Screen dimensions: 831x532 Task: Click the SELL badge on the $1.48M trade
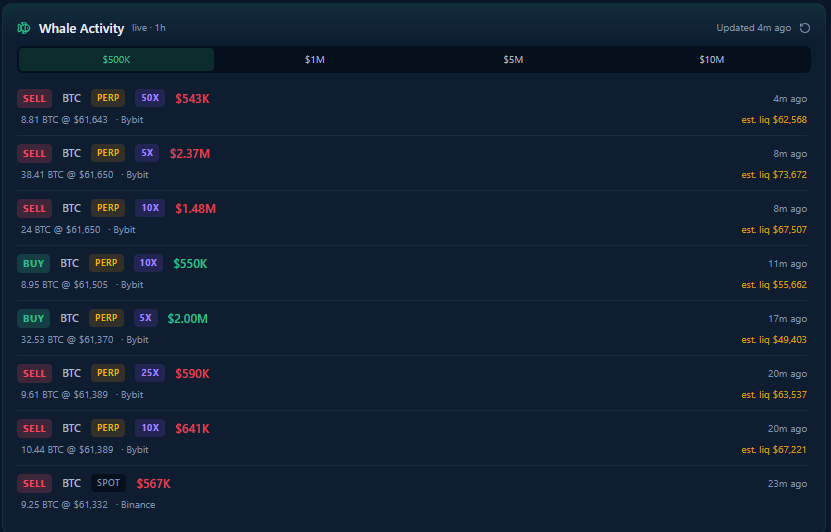(x=34, y=209)
